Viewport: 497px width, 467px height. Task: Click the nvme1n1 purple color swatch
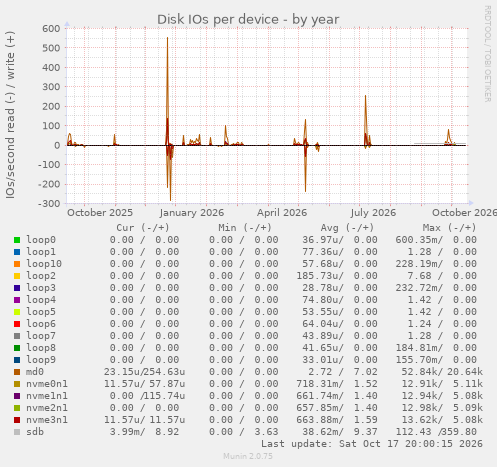(x=17, y=396)
